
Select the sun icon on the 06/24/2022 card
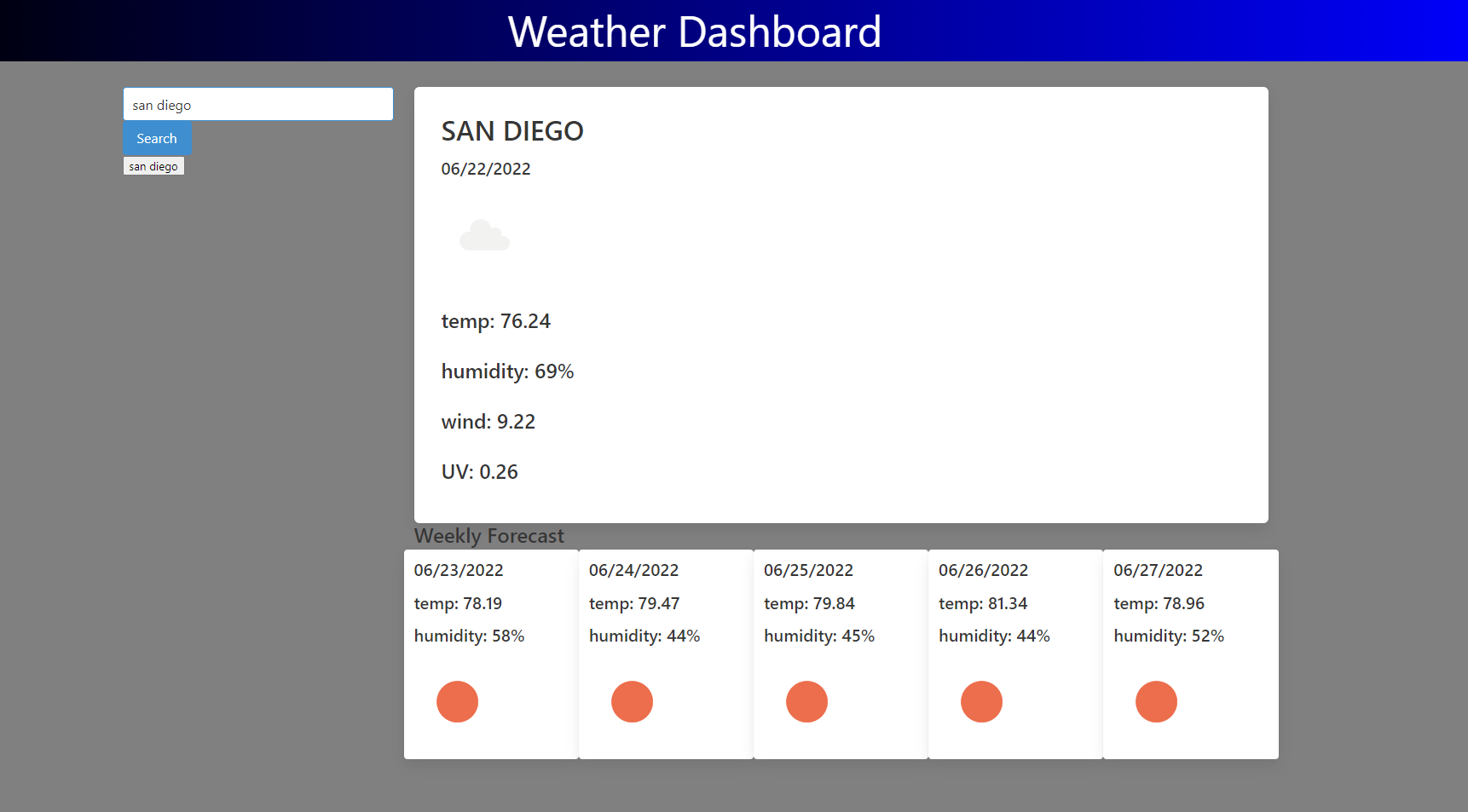coord(632,701)
